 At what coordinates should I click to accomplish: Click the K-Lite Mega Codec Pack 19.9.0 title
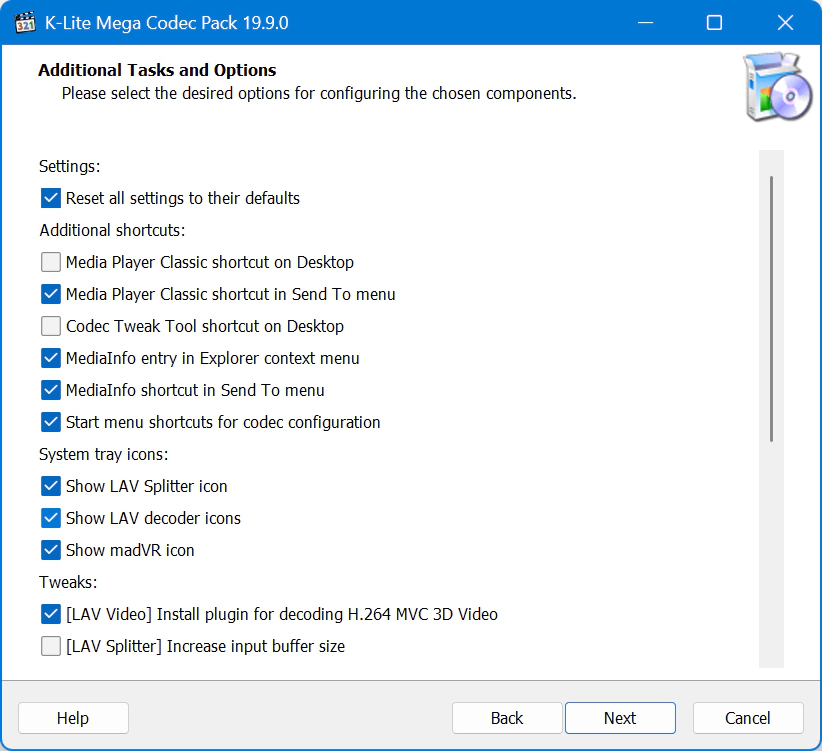(x=167, y=23)
